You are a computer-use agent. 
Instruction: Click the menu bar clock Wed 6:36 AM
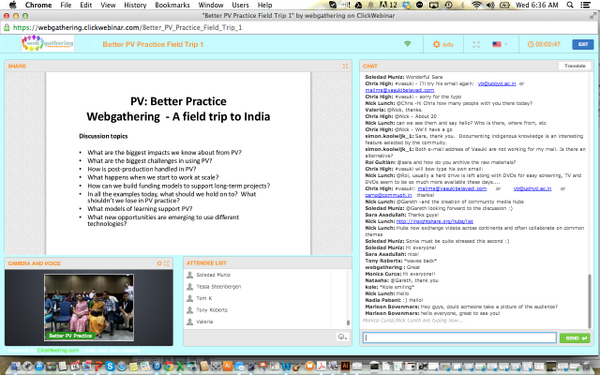[538, 5]
